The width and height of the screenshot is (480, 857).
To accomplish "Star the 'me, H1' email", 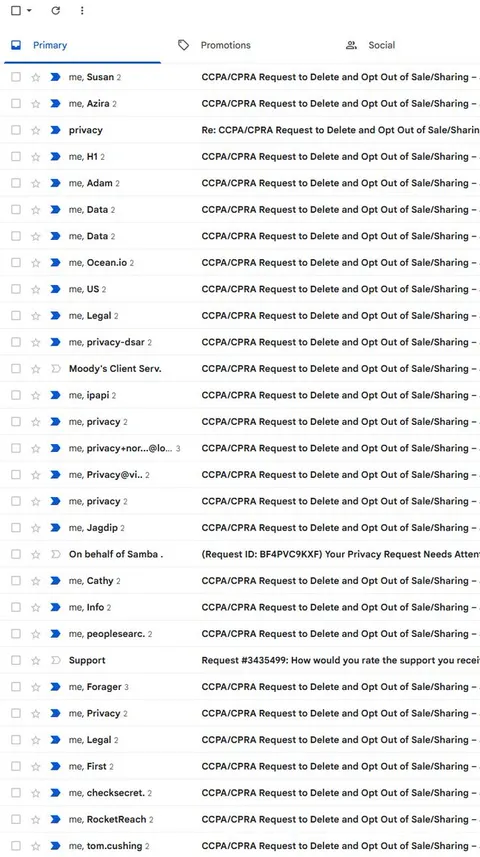I will click(x=36, y=157).
